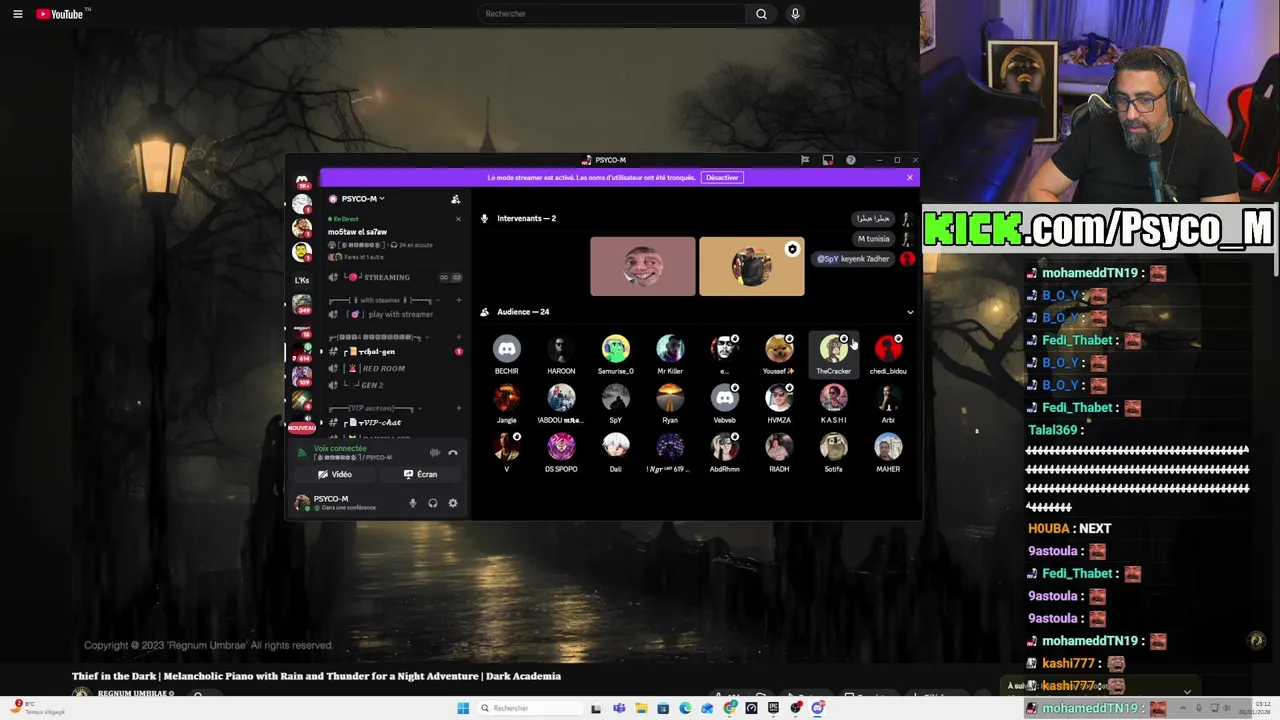
Task: Toggle microphone mute in user panel
Action: coord(412,503)
